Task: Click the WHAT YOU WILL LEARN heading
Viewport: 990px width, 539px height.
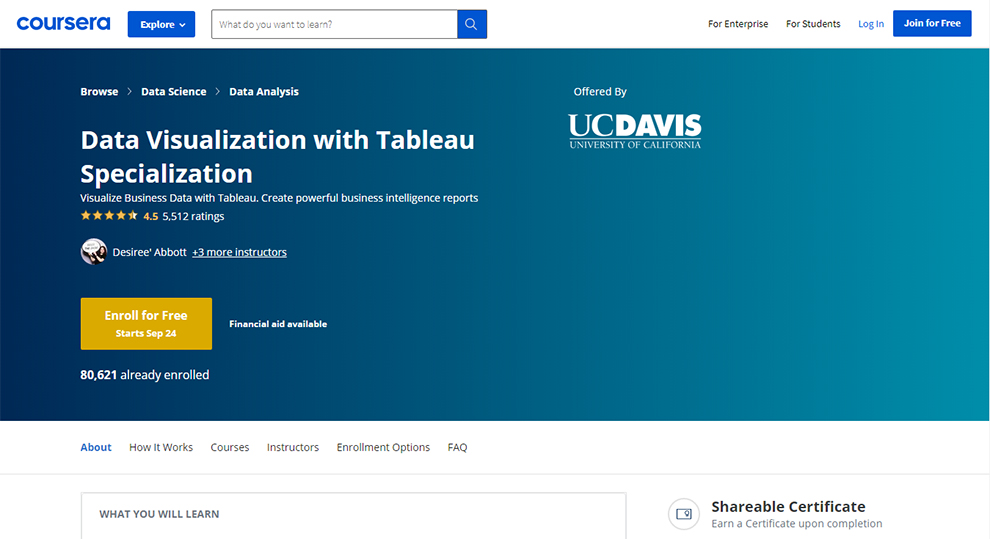Action: pyautogui.click(x=159, y=514)
